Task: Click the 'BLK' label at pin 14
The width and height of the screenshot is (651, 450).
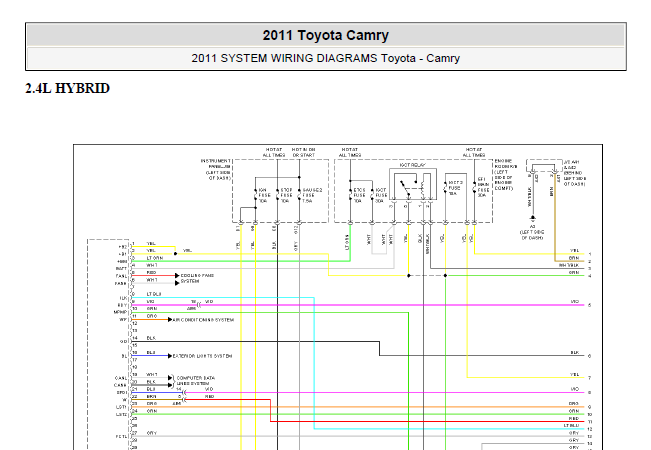Action: click(151, 338)
